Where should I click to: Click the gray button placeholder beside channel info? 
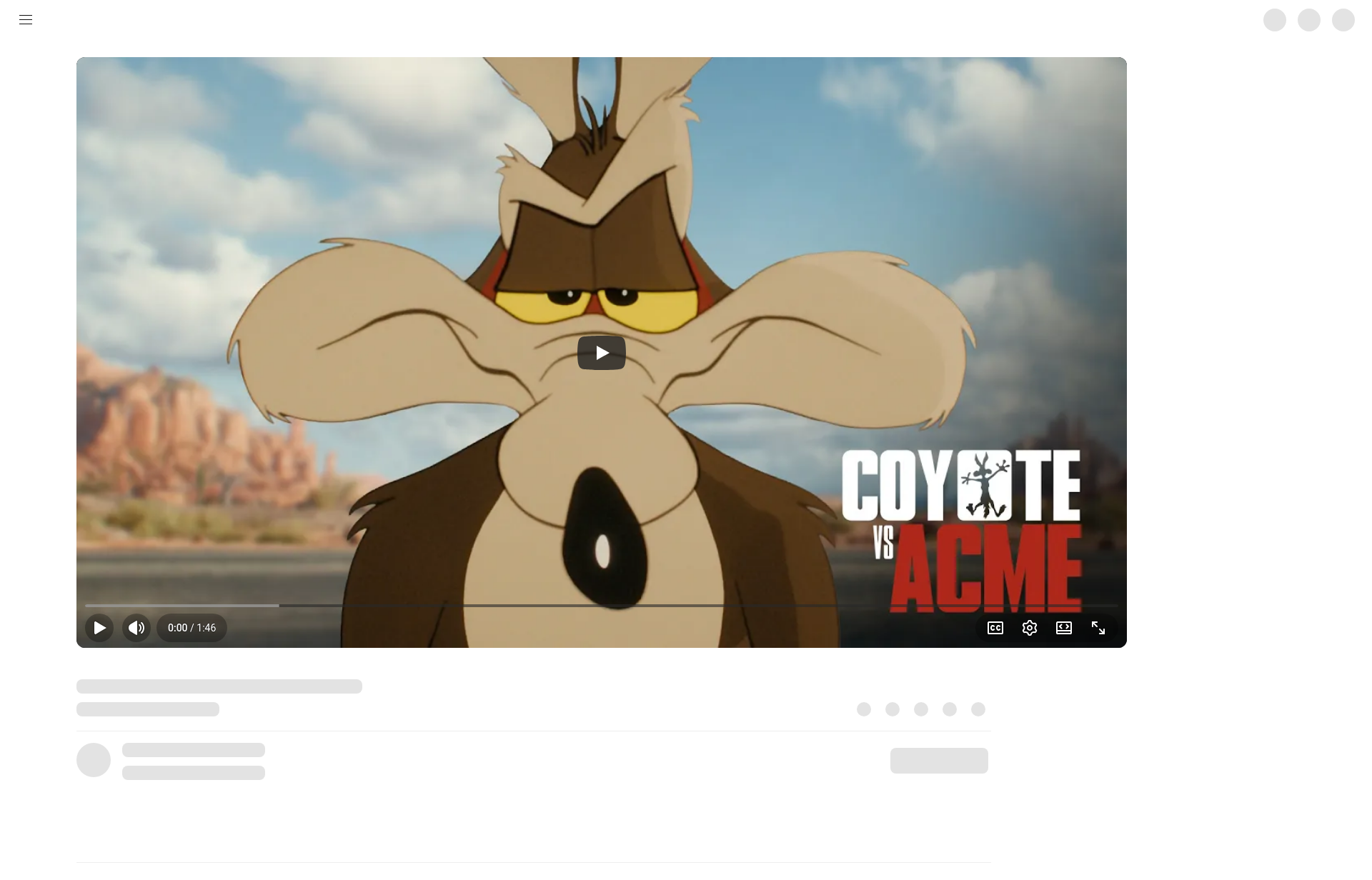pos(939,761)
